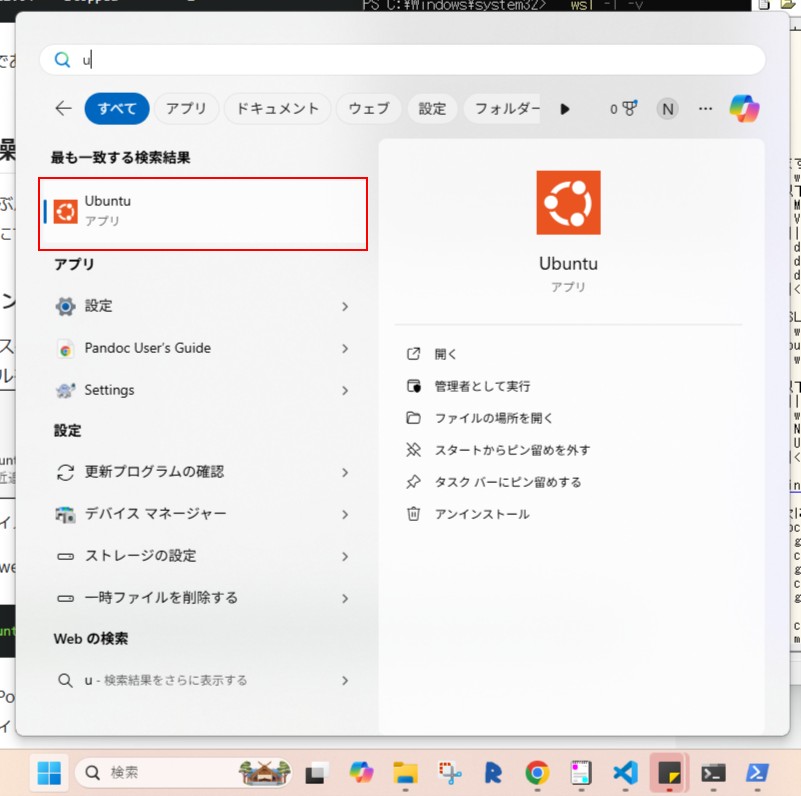Switch to the ウェブ filter tab
Image resolution: width=801 pixels, height=796 pixels.
369,108
